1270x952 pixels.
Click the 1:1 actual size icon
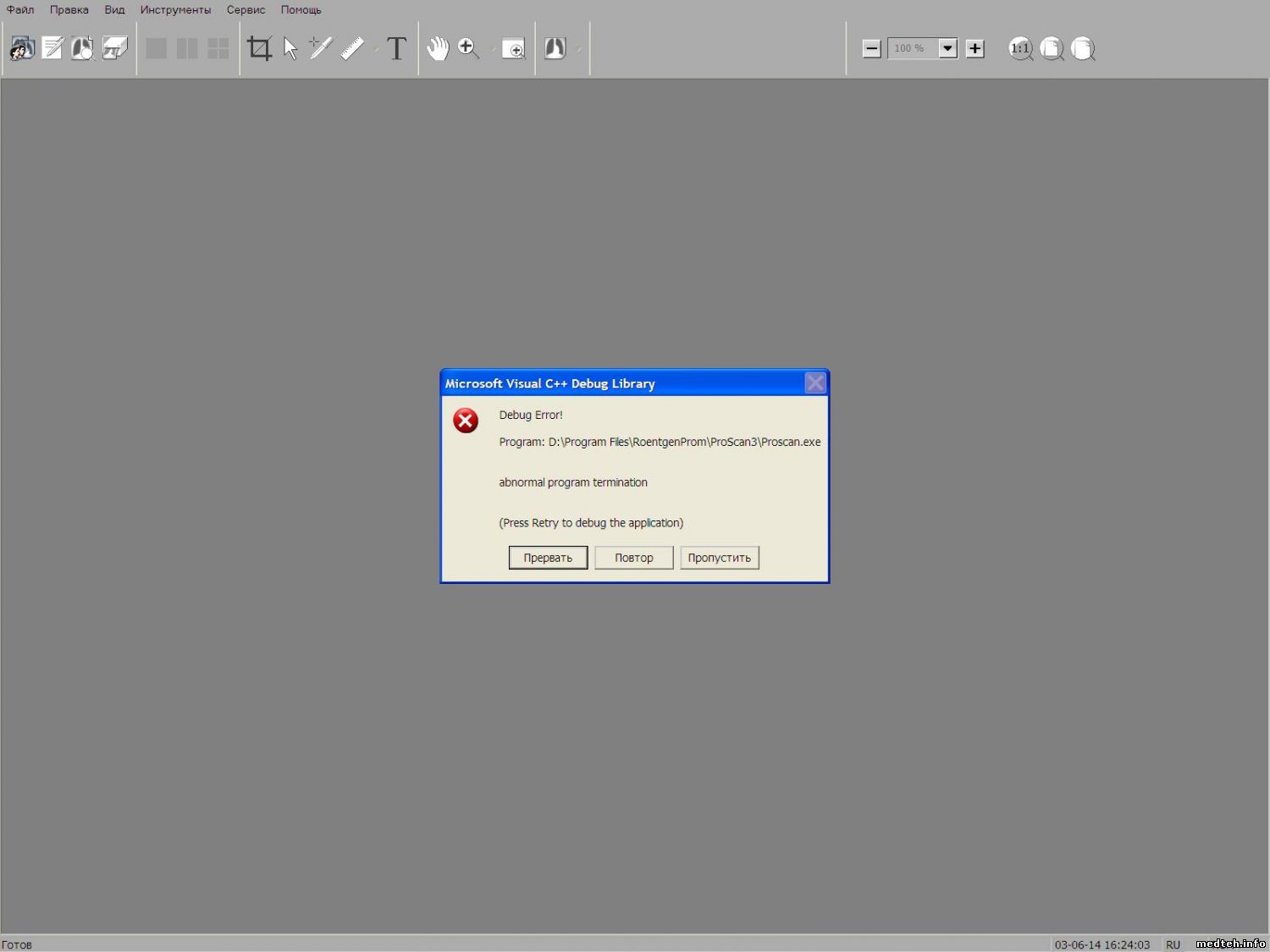(1020, 48)
